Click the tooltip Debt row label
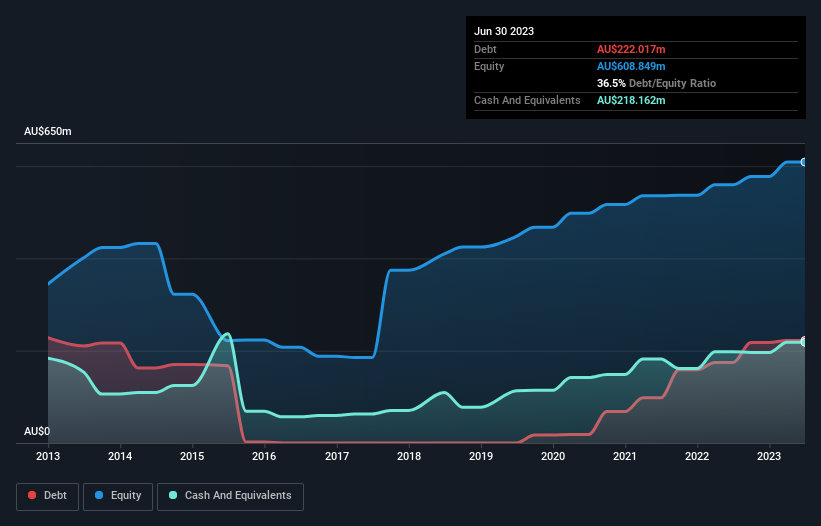This screenshot has height=526, width=821. [485, 49]
